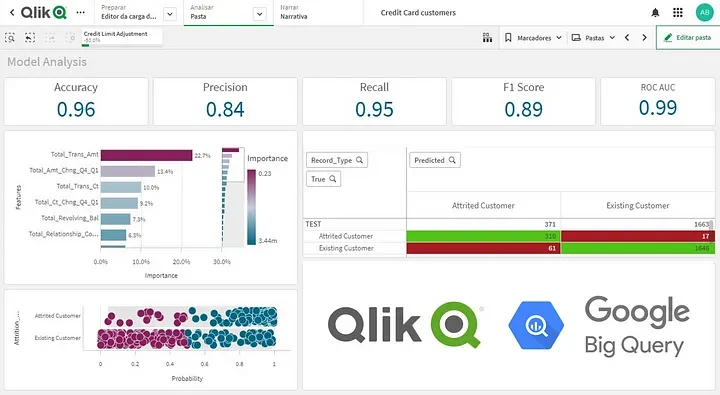Click the Credit Limit Adjustment selection chip
The width and height of the screenshot is (720, 395).
click(122, 37)
